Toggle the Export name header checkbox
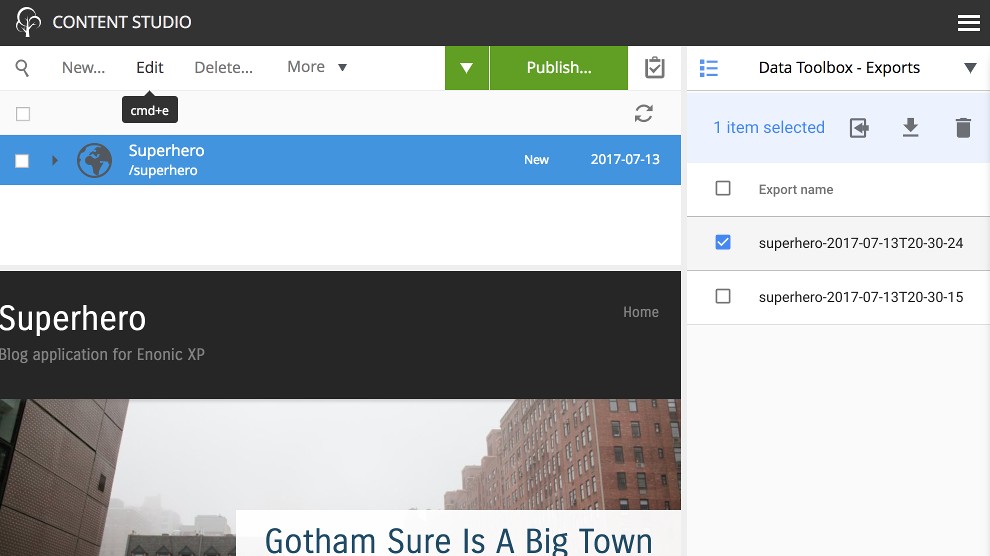This screenshot has width=990, height=556. point(723,188)
